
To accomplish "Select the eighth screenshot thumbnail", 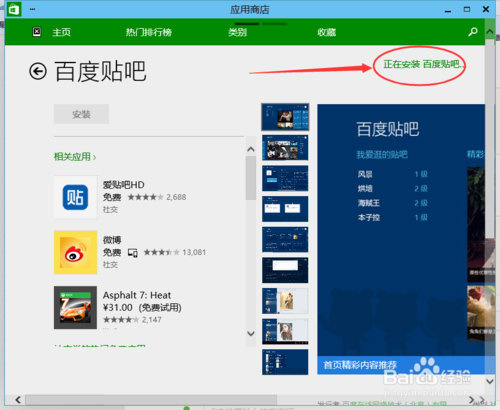I will (285, 332).
